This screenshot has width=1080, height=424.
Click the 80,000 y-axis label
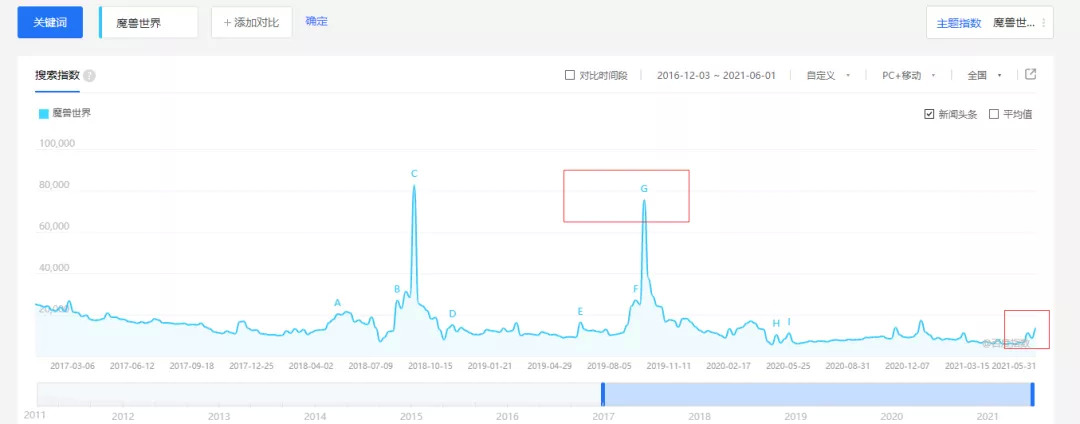tap(52, 184)
